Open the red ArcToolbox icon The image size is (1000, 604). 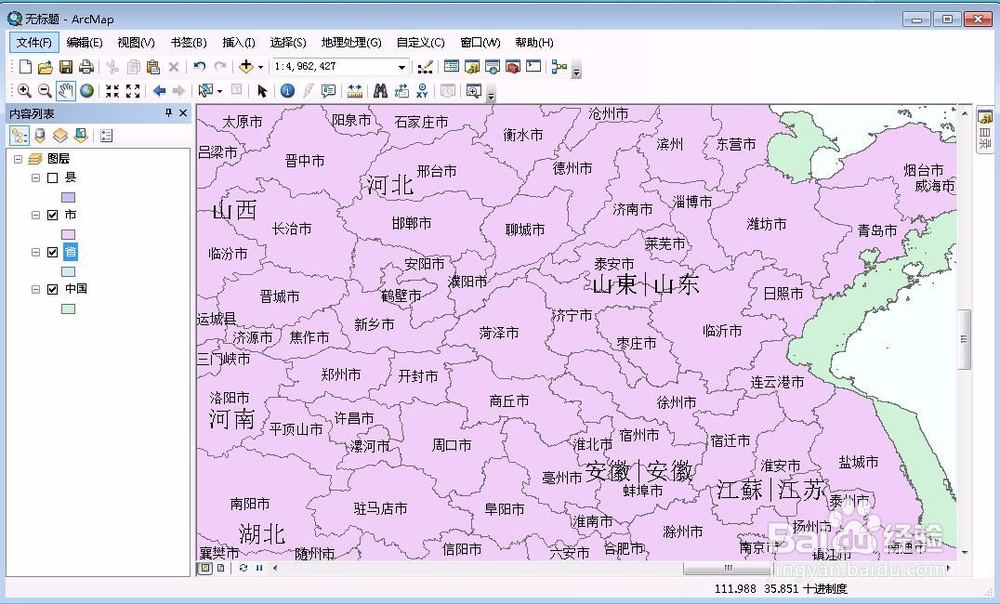click(513, 66)
